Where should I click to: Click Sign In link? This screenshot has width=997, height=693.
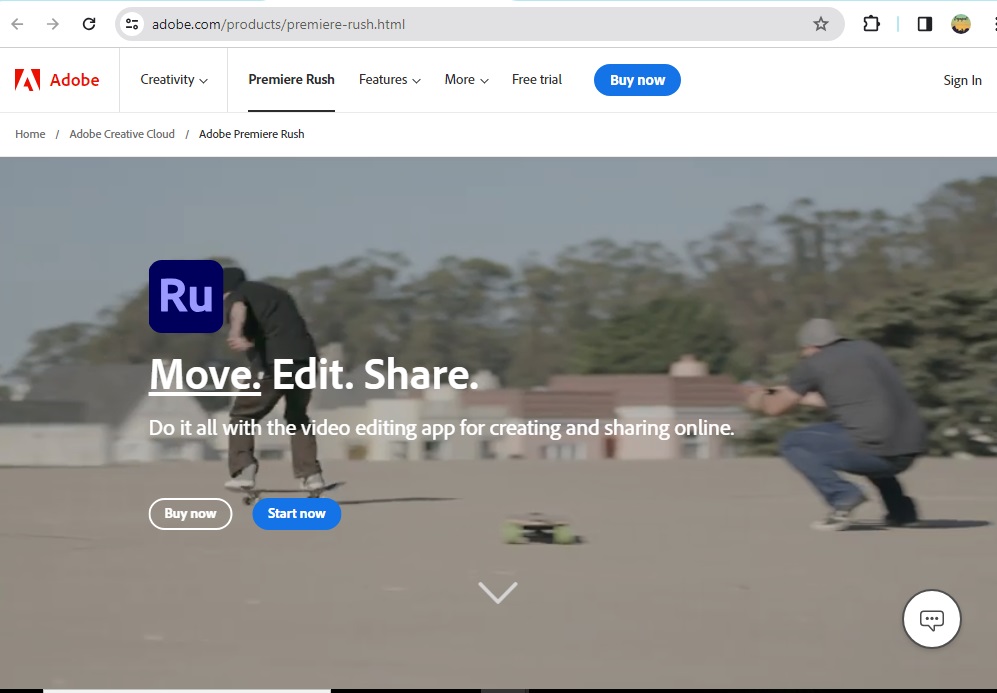click(x=962, y=81)
